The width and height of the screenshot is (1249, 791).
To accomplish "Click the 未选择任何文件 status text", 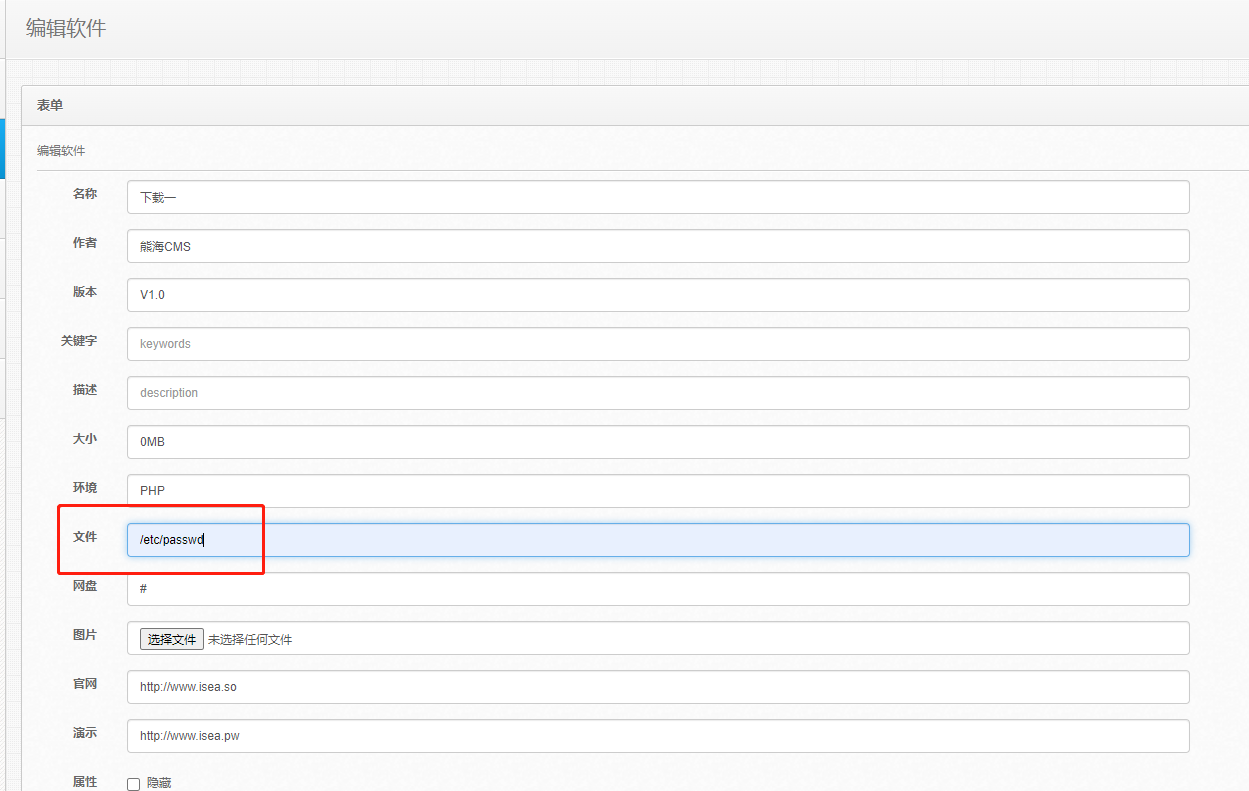I will point(250,639).
